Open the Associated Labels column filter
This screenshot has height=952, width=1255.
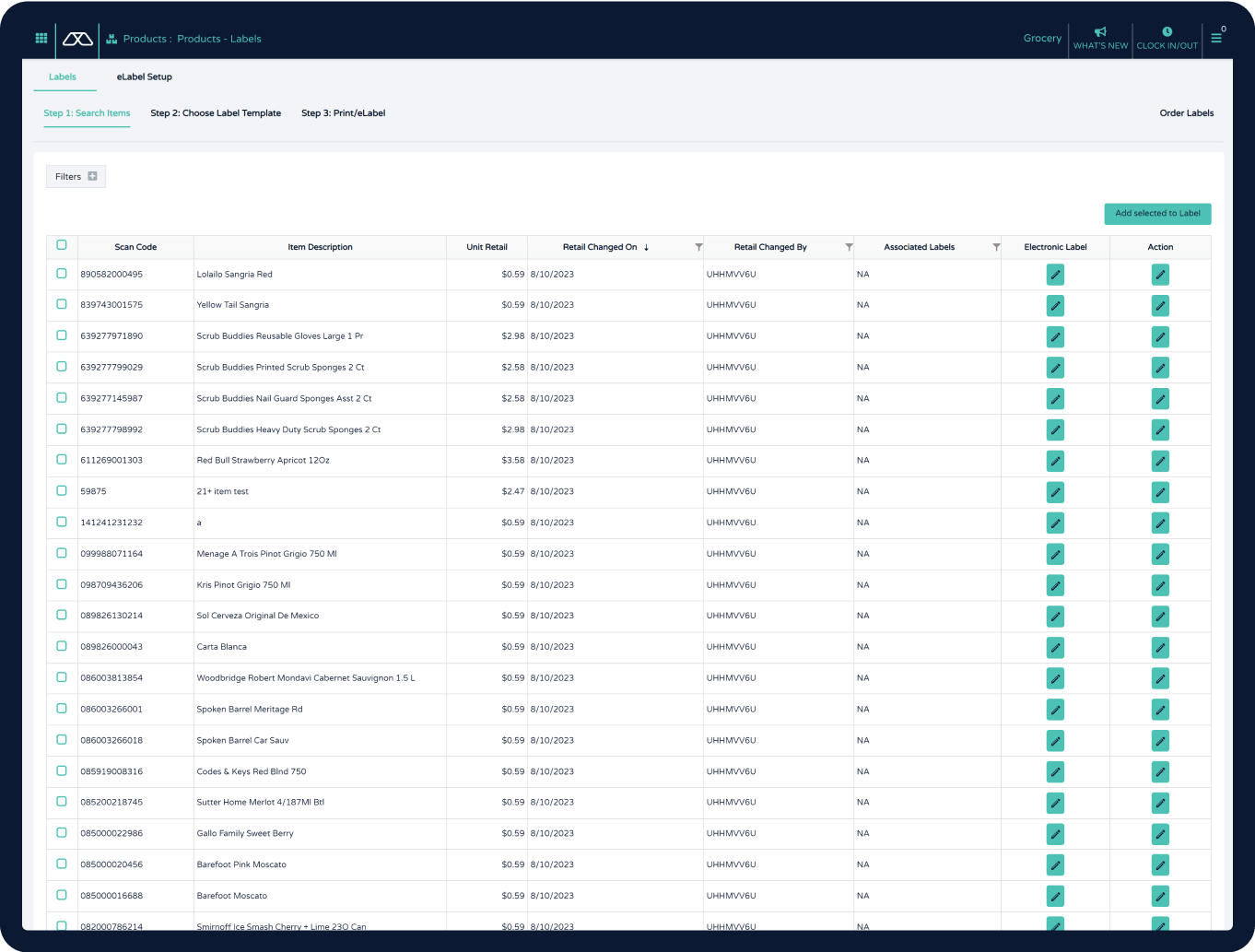[996, 247]
